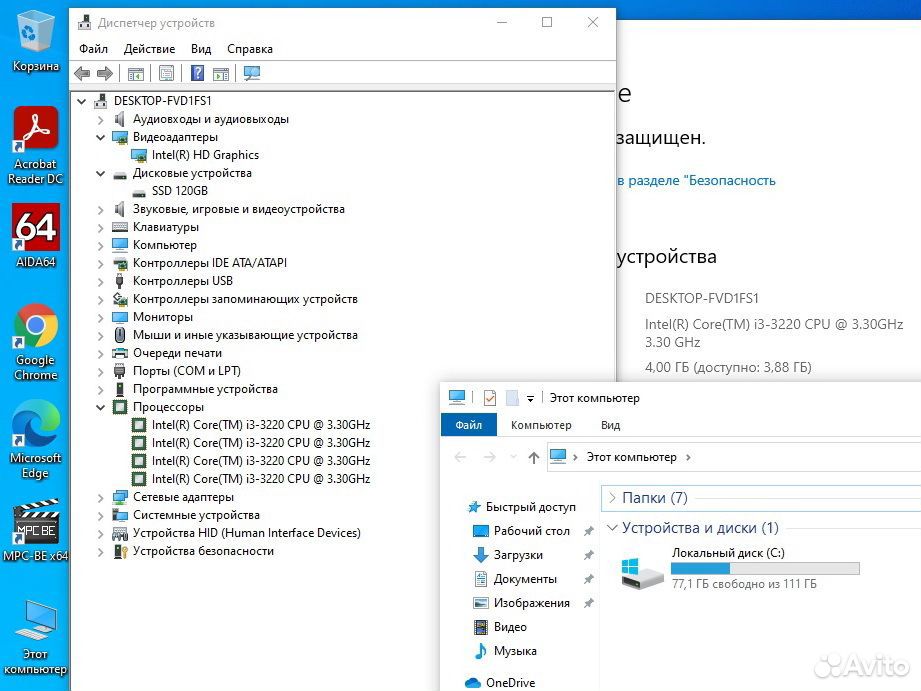Open Изображения in Quick access
The image size is (921, 691).
(x=532, y=603)
